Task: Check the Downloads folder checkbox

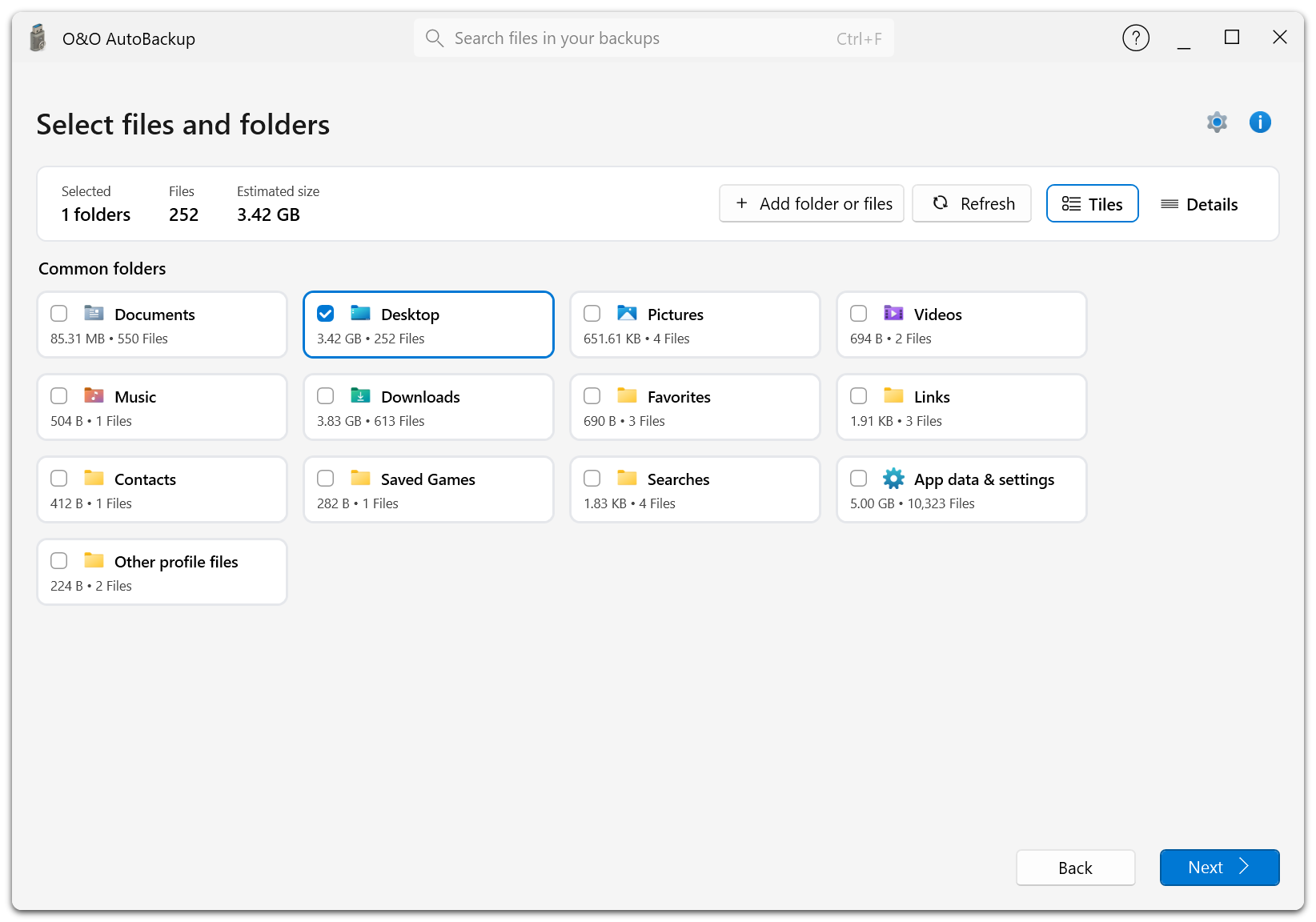Action: [x=326, y=396]
